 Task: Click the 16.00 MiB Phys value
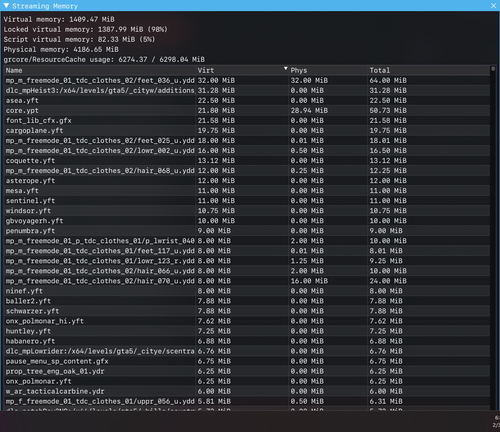point(309,281)
